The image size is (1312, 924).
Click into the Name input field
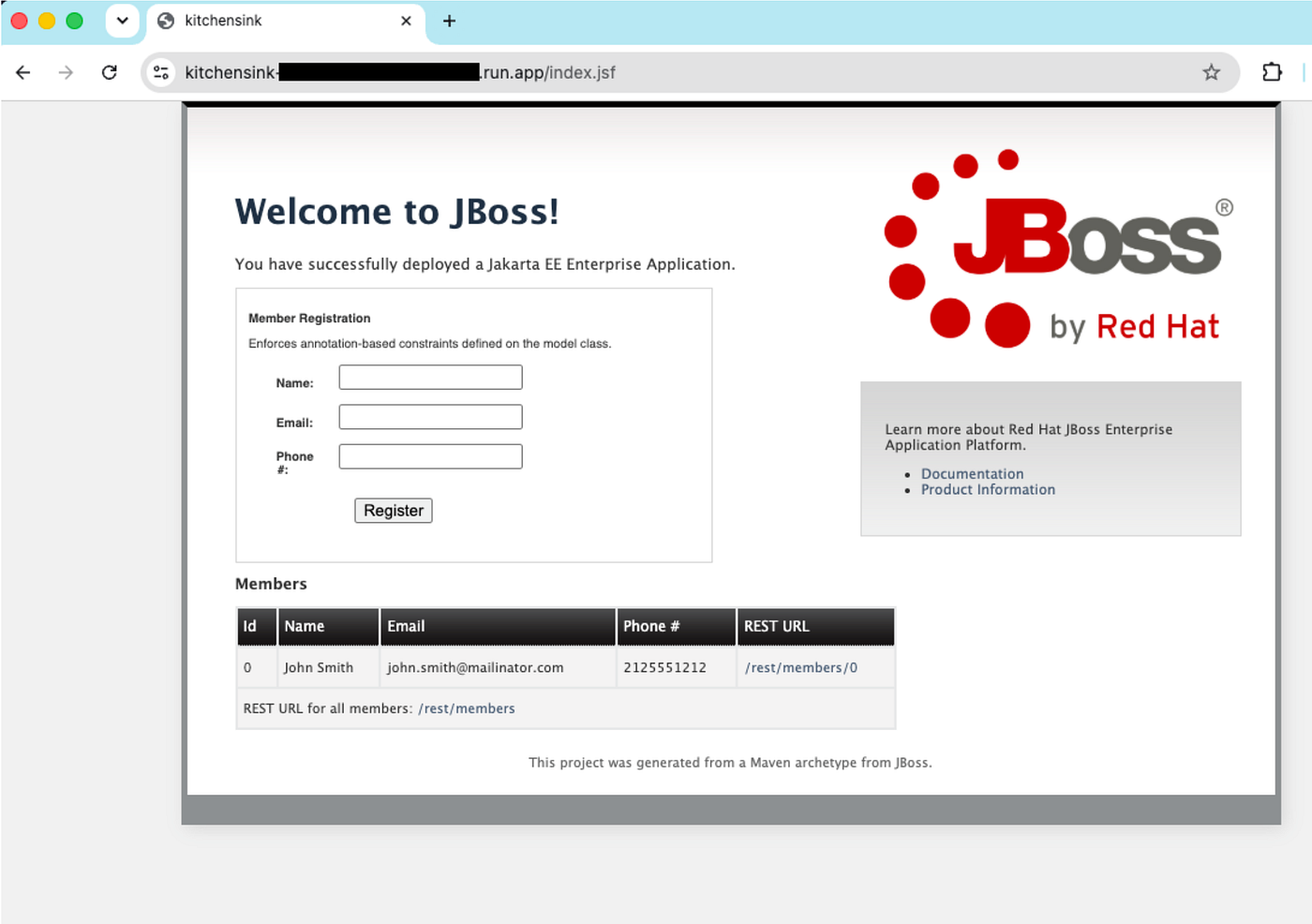point(430,378)
